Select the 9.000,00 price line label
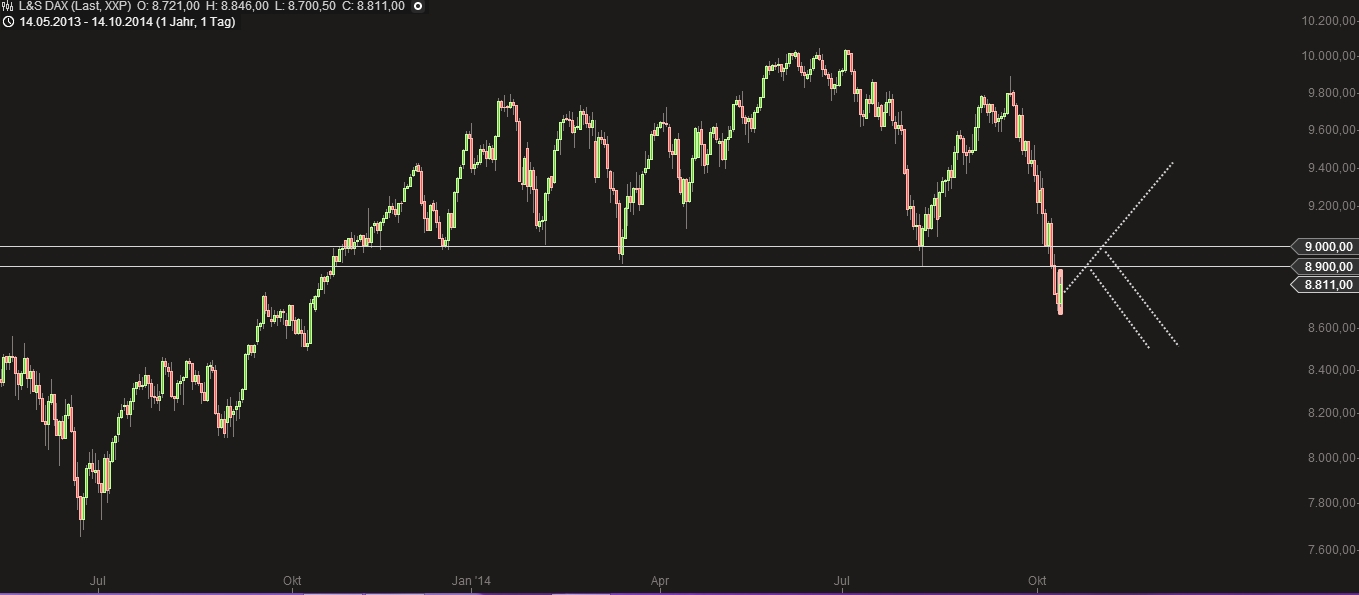Screen dimensions: 1359x595 click(x=1324, y=246)
